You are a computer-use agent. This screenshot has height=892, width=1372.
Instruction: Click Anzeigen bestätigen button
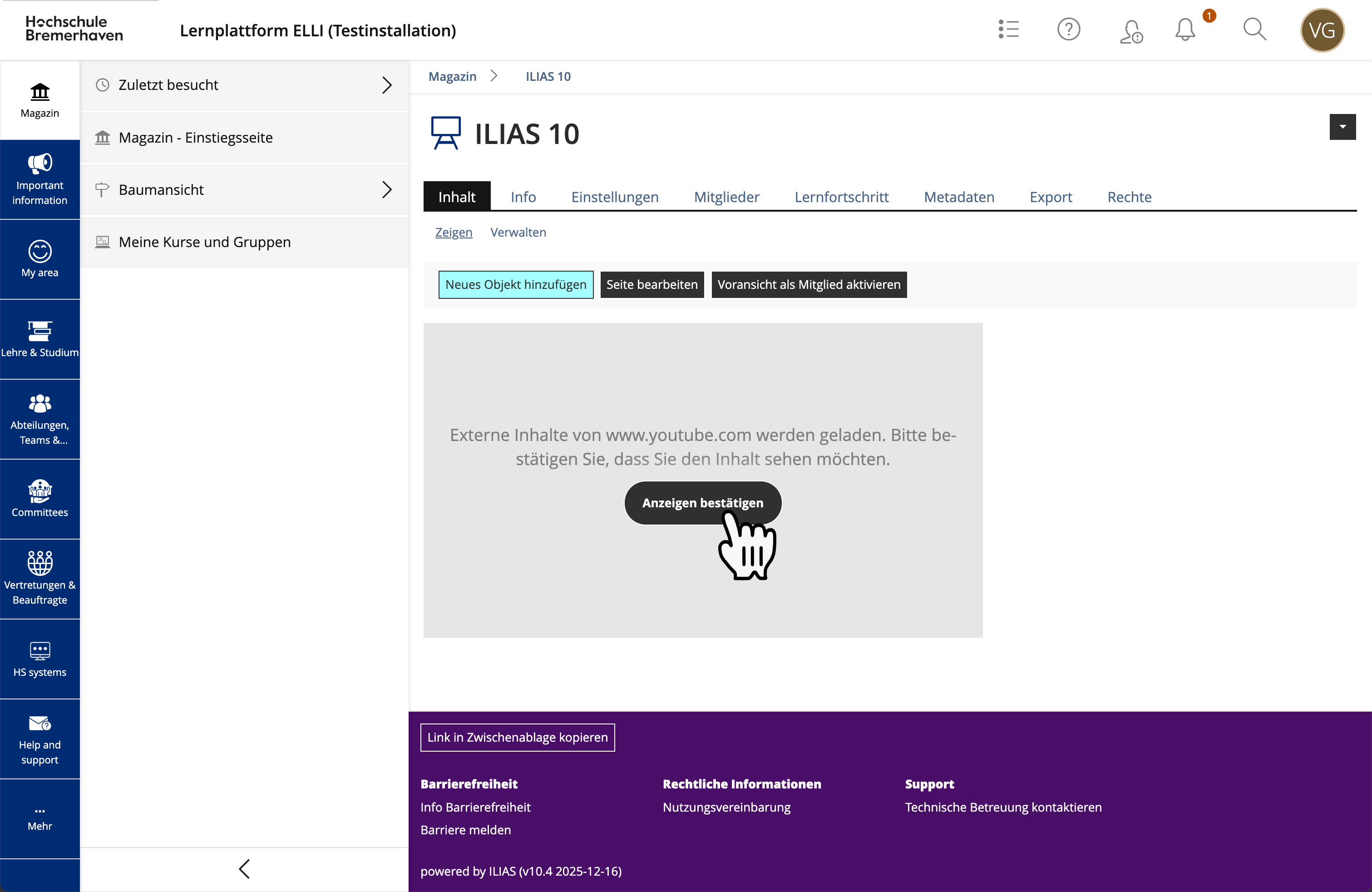[702, 503]
